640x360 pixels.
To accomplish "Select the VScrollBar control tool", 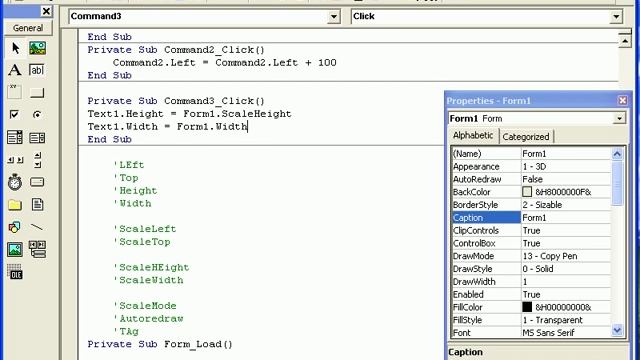I will click(x=37, y=160).
